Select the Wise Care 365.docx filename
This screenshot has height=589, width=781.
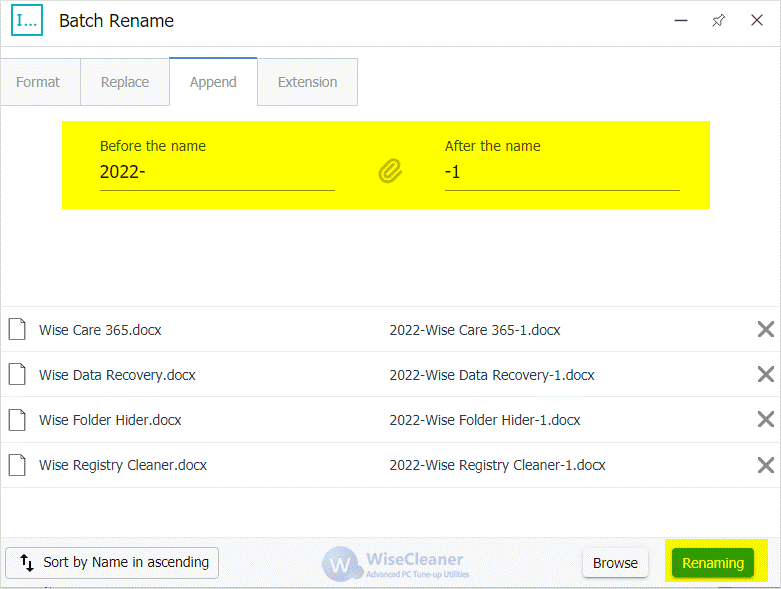tap(100, 330)
